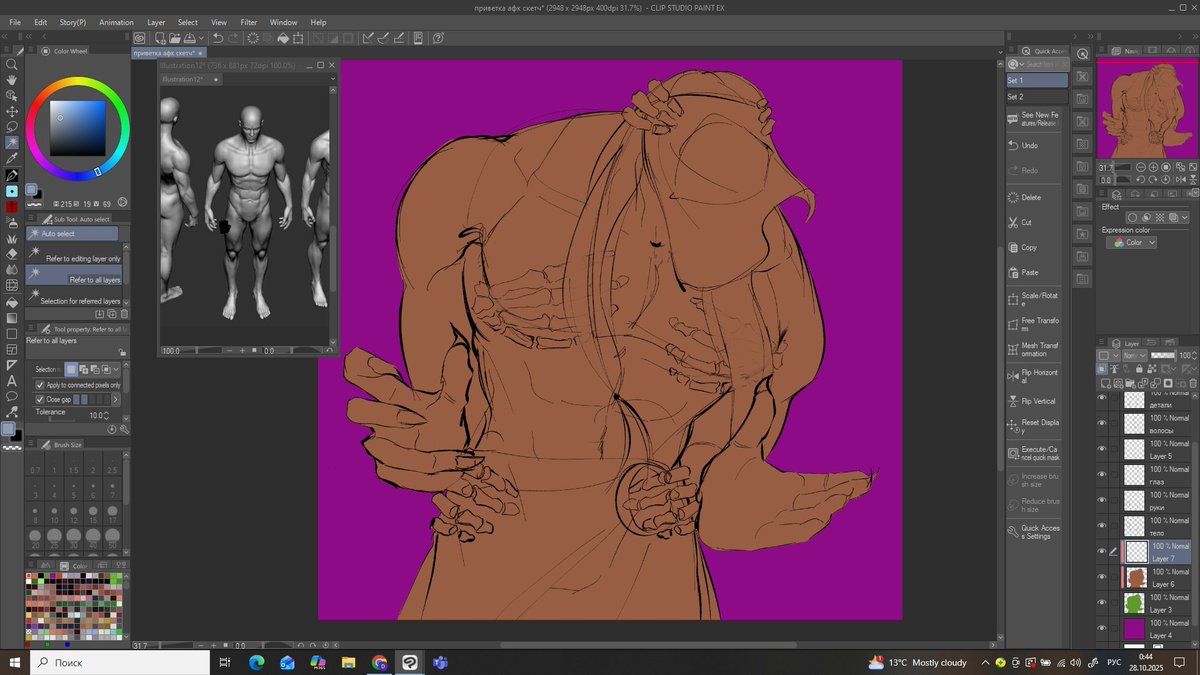Image resolution: width=1200 pixels, height=675 pixels.
Task: Select the Move layer tool
Action: point(12,111)
